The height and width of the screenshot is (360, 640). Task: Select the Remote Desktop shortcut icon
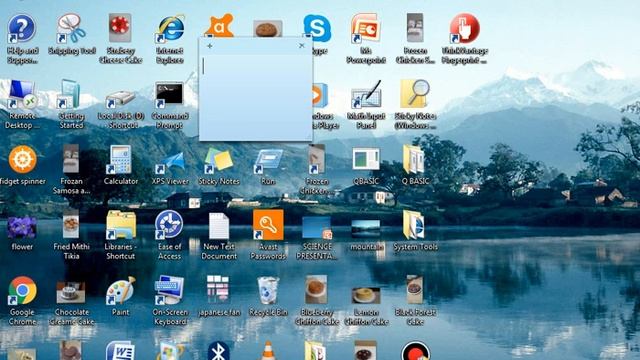[x=22, y=95]
